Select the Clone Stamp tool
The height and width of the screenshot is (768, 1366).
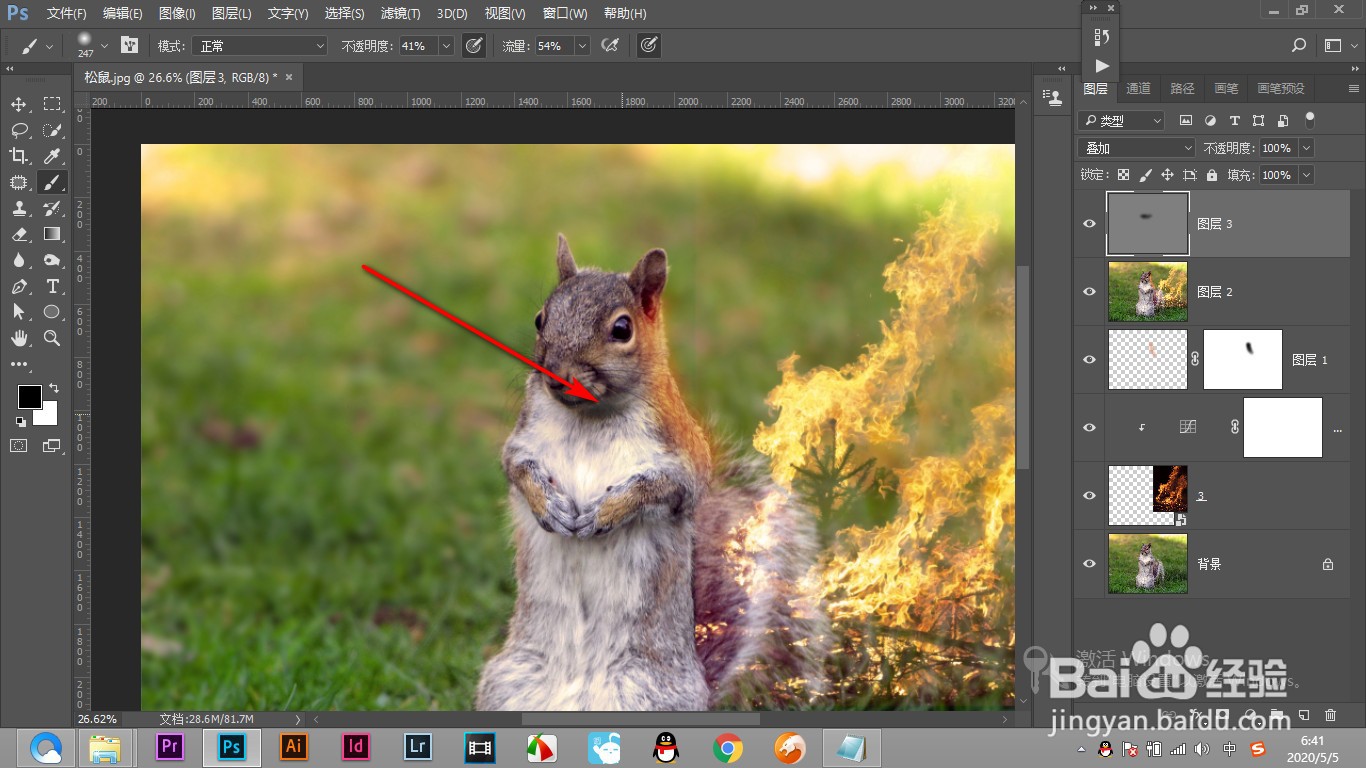(x=19, y=208)
